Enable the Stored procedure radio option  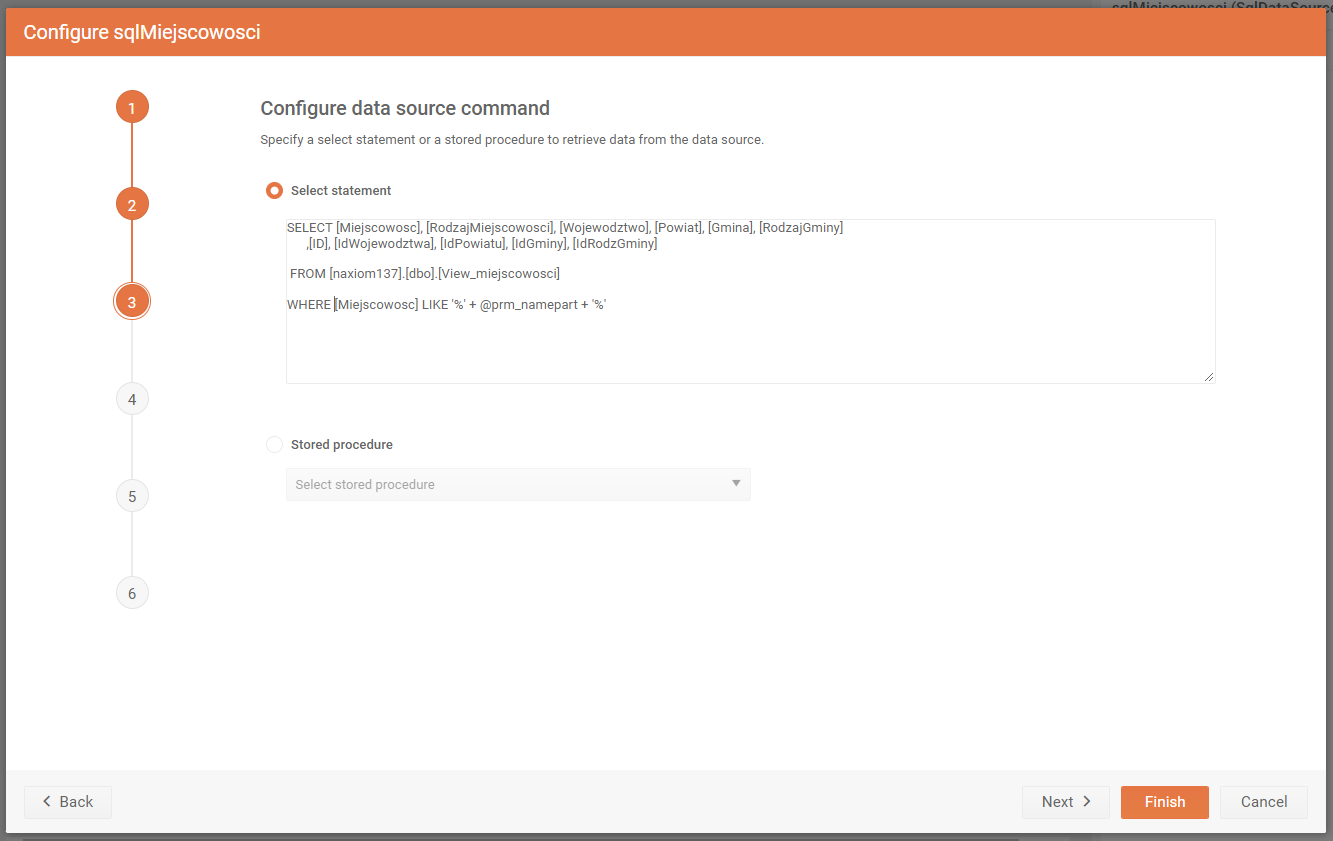click(x=274, y=445)
